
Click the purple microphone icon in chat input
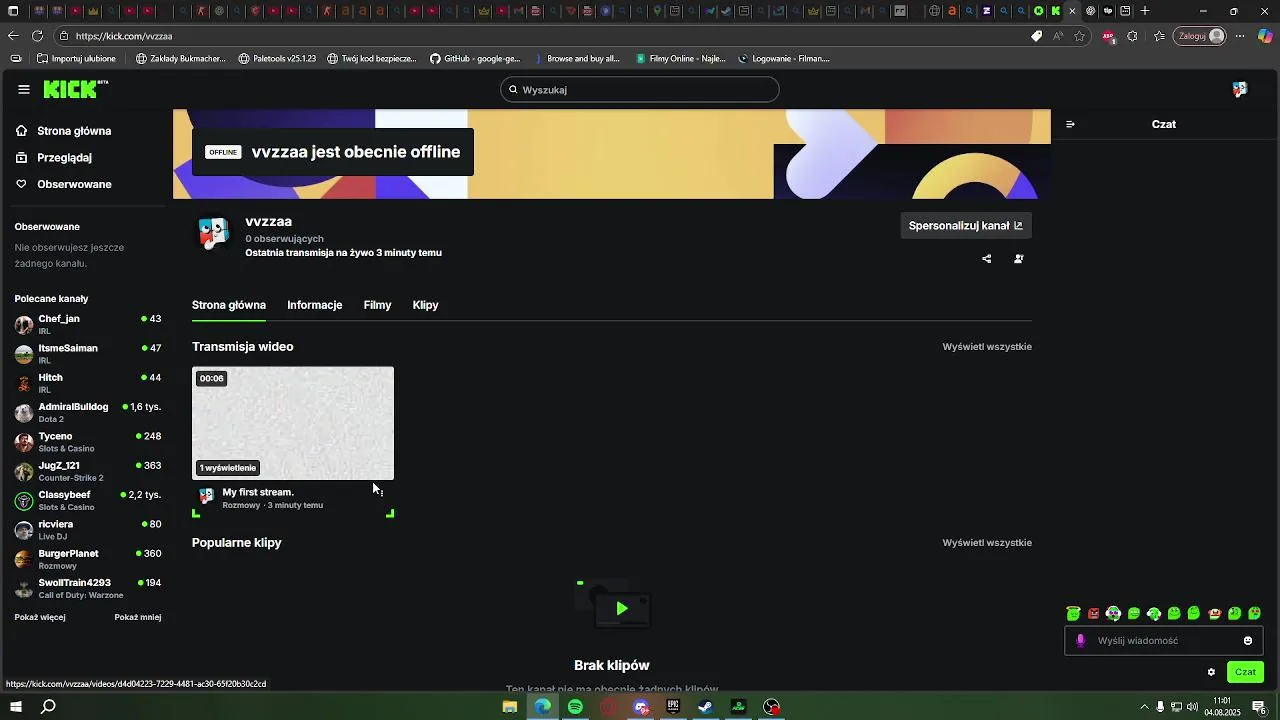[1080, 641]
